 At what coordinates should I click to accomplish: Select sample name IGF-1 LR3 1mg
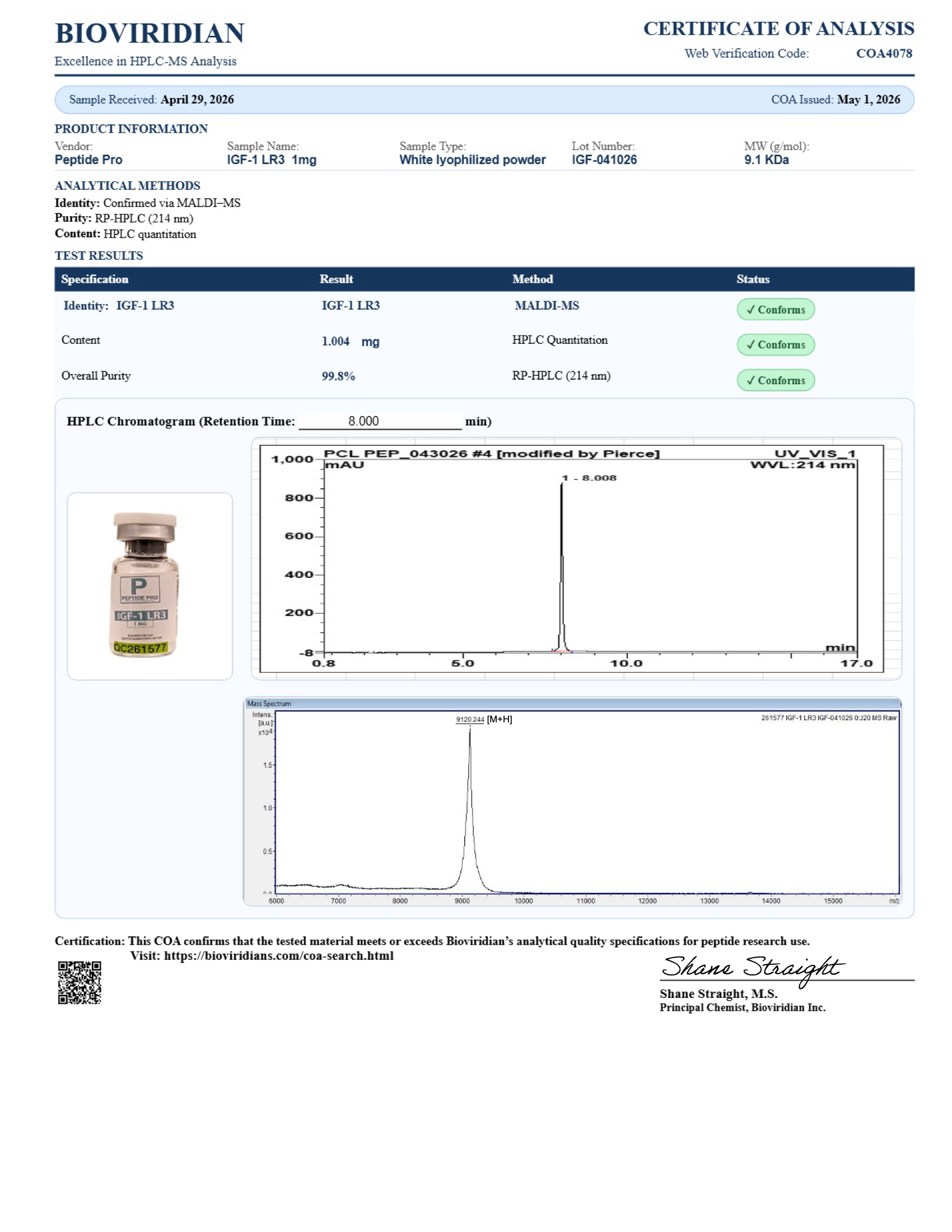tap(272, 160)
